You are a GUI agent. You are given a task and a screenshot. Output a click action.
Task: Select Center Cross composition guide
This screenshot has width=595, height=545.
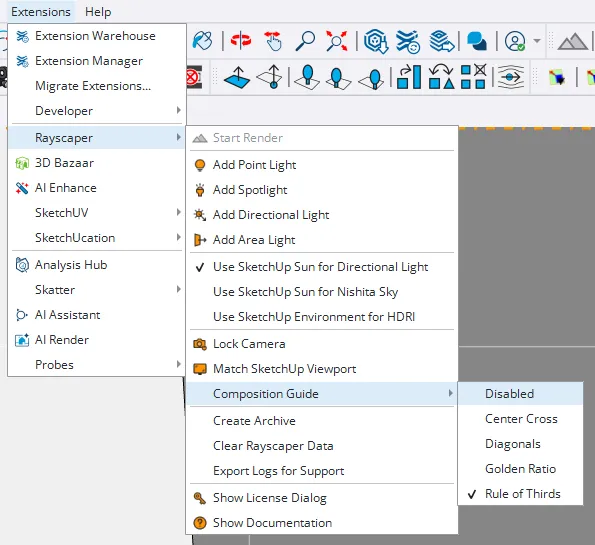[x=520, y=419]
